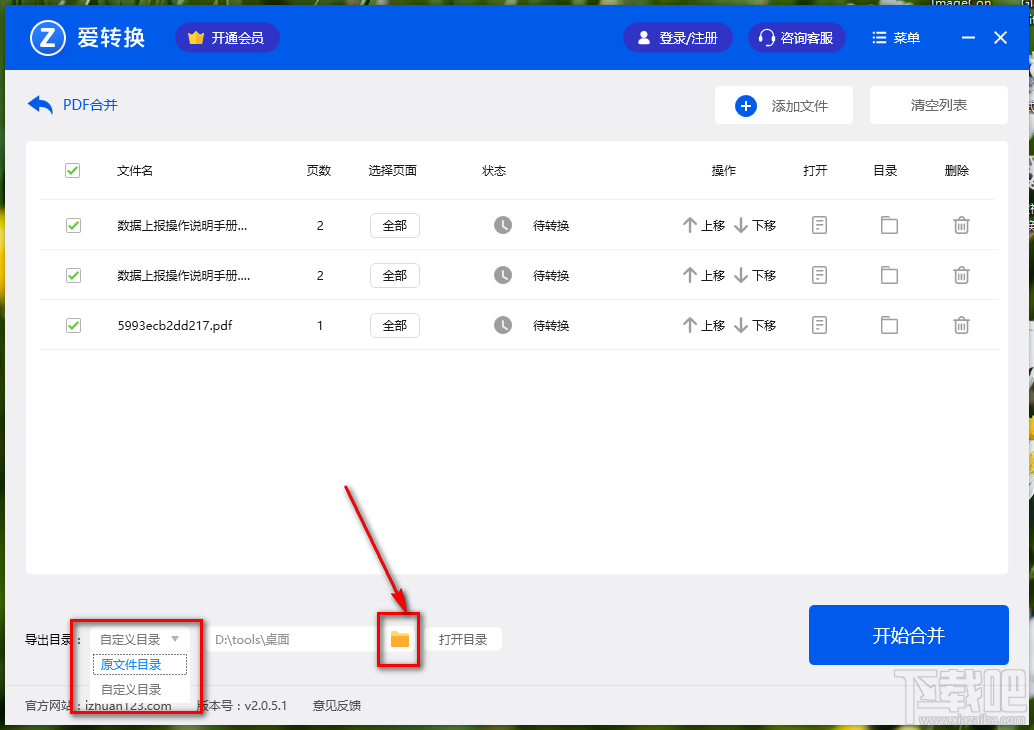Choose 自定义目录 in the export dropdown

click(137, 689)
